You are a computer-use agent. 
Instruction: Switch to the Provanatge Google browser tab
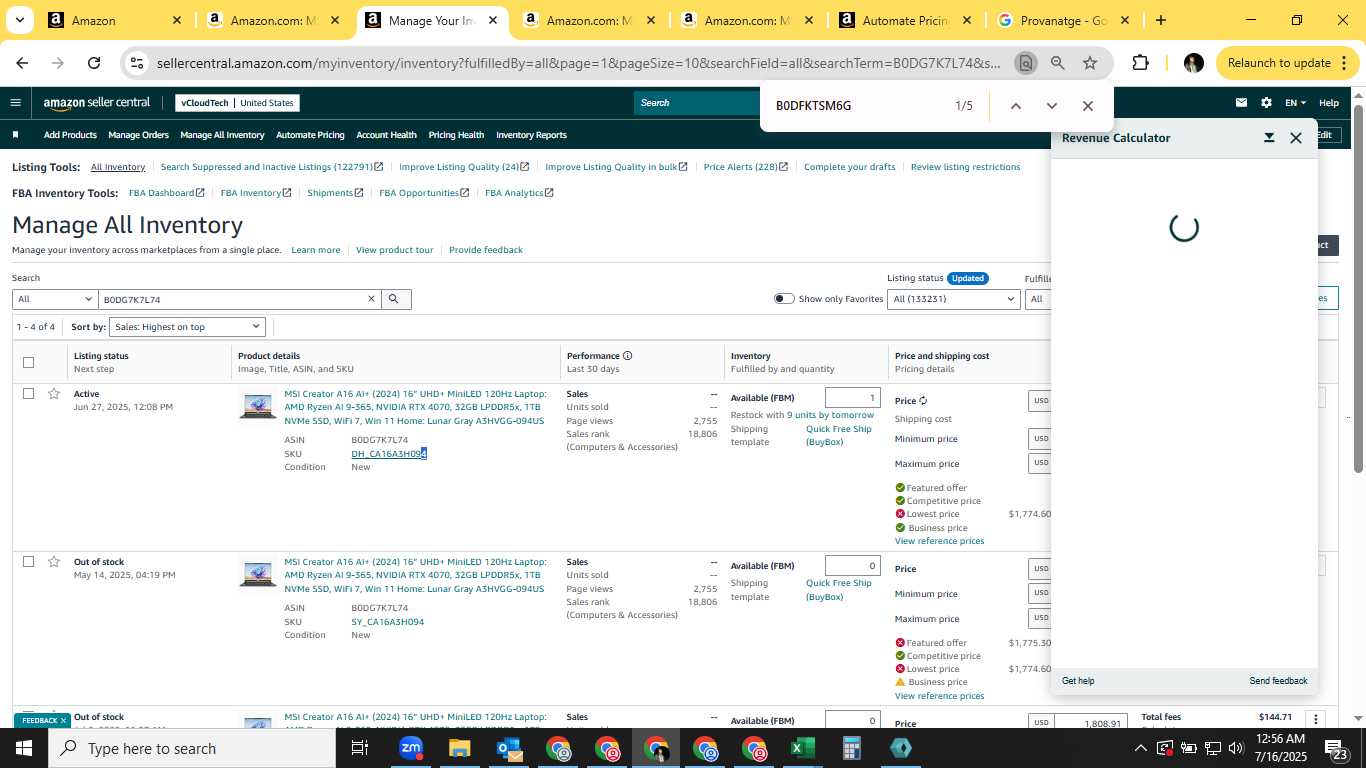[1062, 20]
